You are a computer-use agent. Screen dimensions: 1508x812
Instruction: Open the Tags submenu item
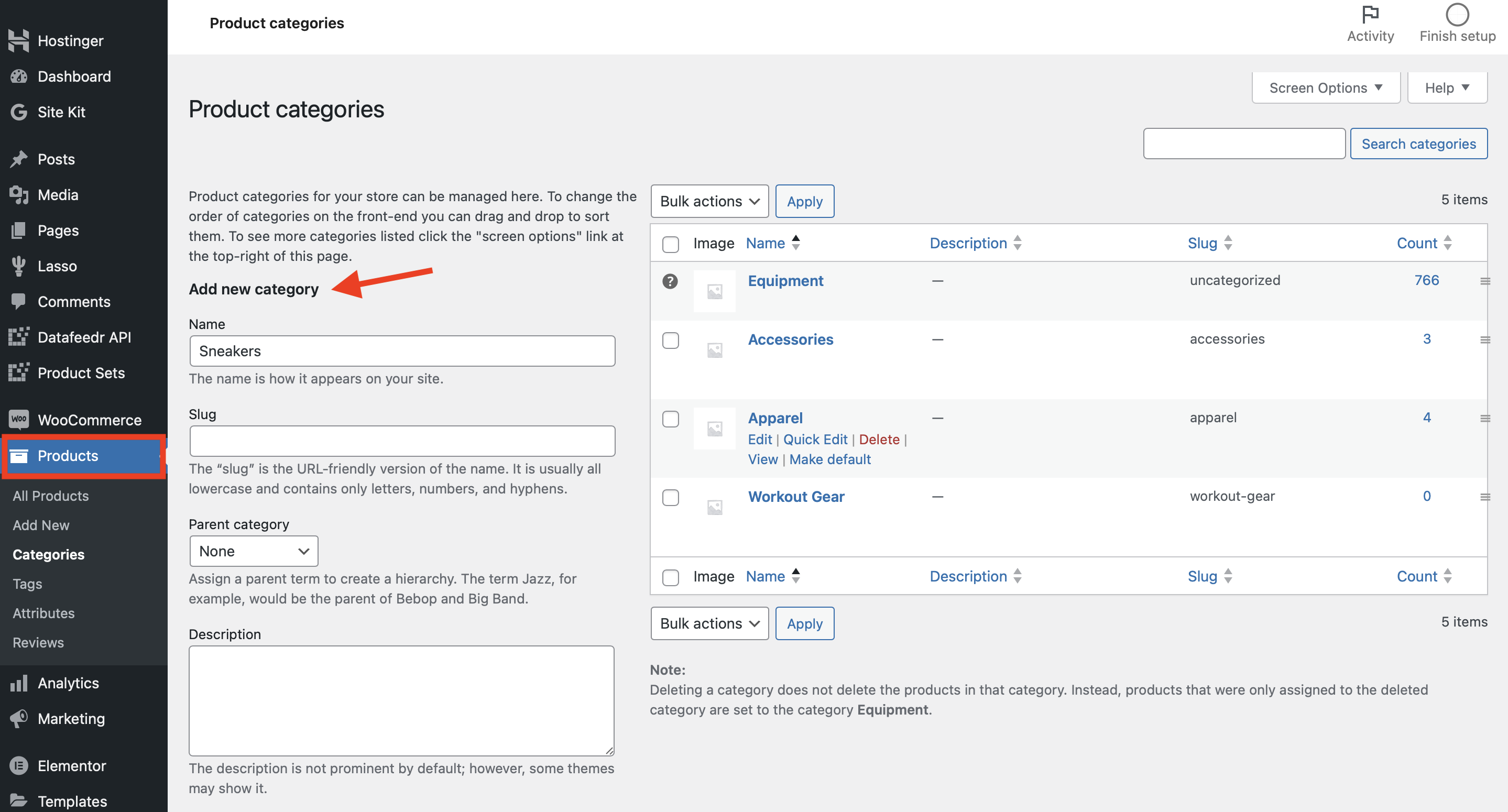coord(27,584)
